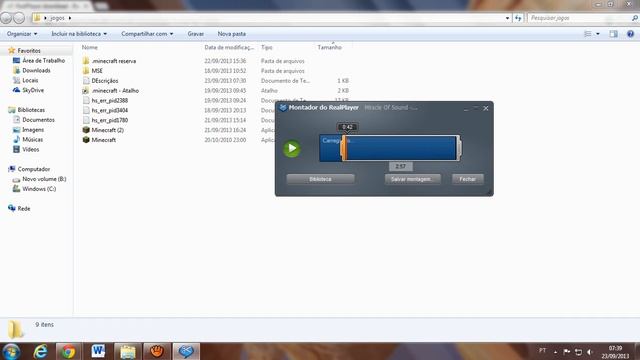The image size is (640, 360).
Task: Open Vídeos library
Action: pyautogui.click(x=31, y=149)
